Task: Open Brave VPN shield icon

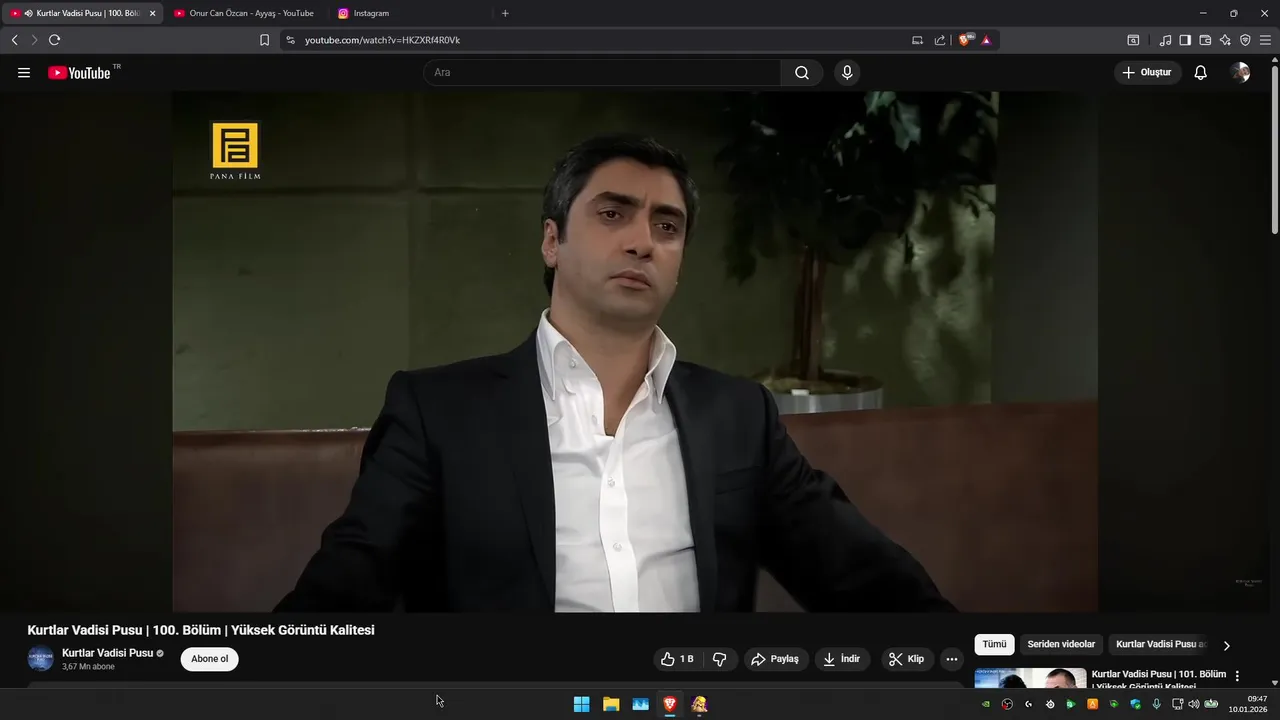Action: point(1245,40)
